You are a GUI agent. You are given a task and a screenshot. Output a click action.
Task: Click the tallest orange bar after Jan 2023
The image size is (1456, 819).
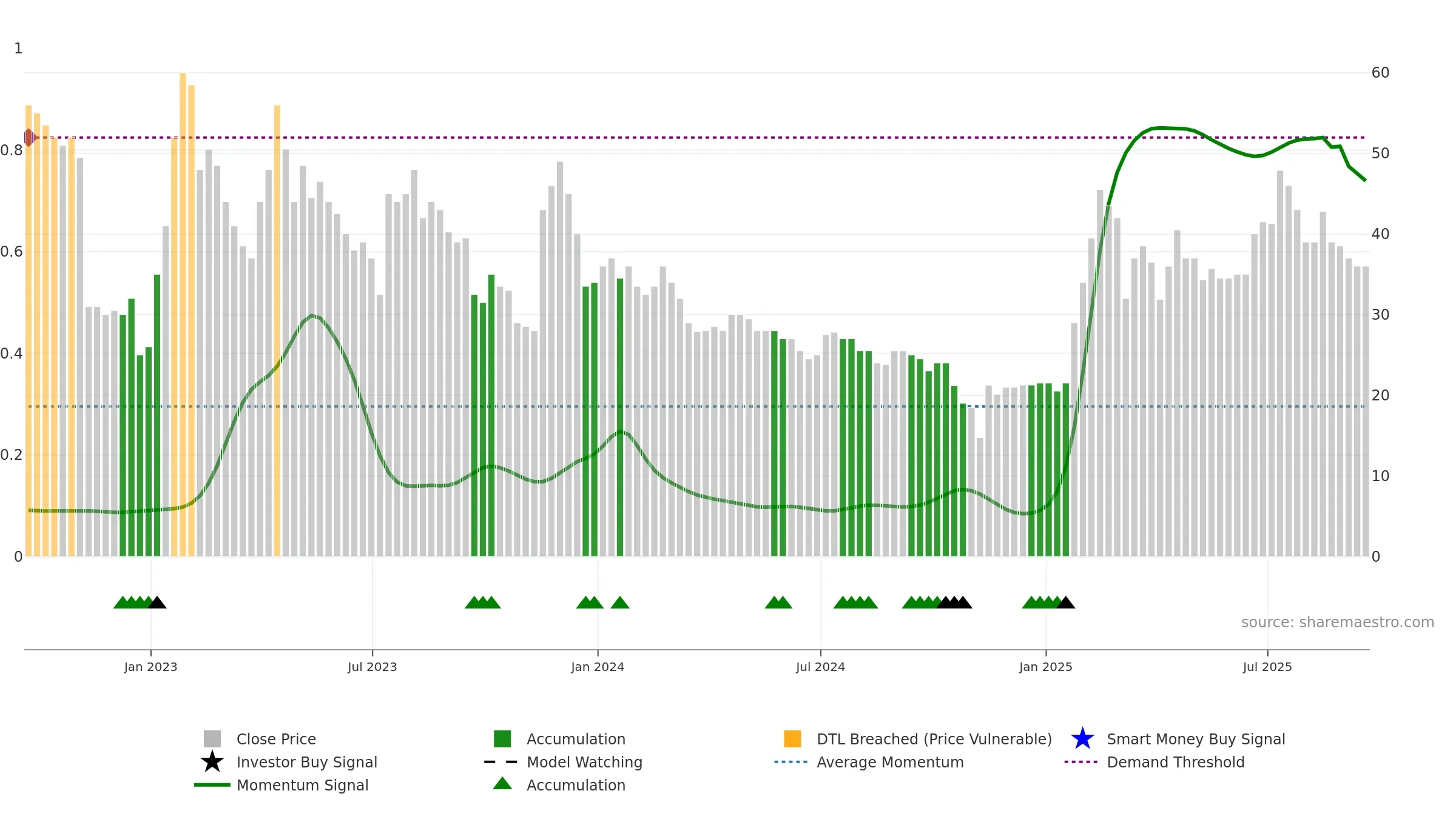pyautogui.click(x=183, y=314)
